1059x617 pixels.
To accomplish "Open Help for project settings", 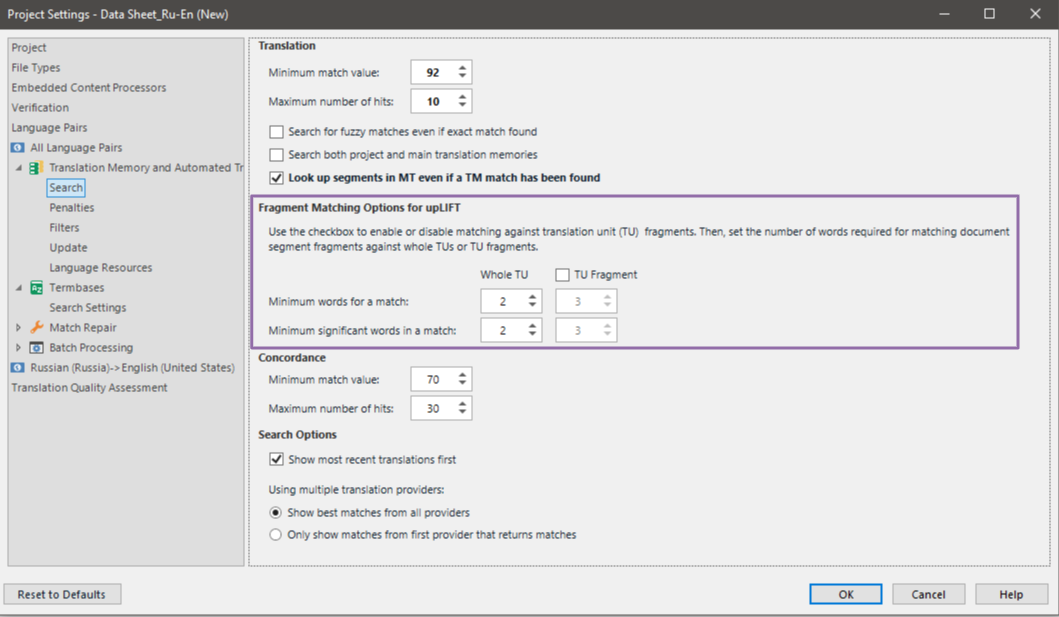I will click(1011, 594).
